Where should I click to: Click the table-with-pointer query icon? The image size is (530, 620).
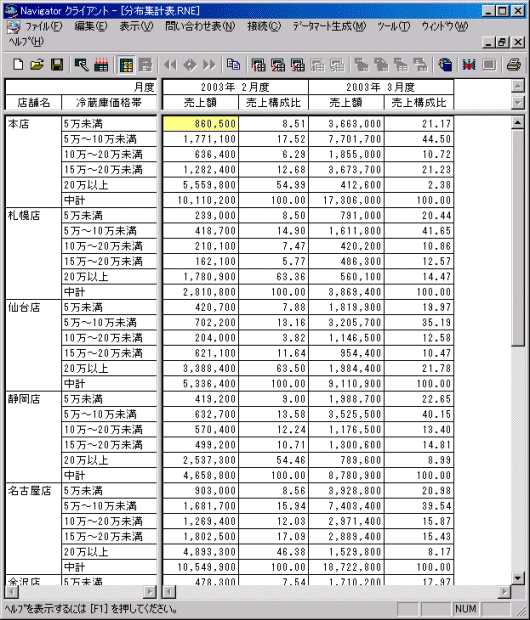coord(81,64)
